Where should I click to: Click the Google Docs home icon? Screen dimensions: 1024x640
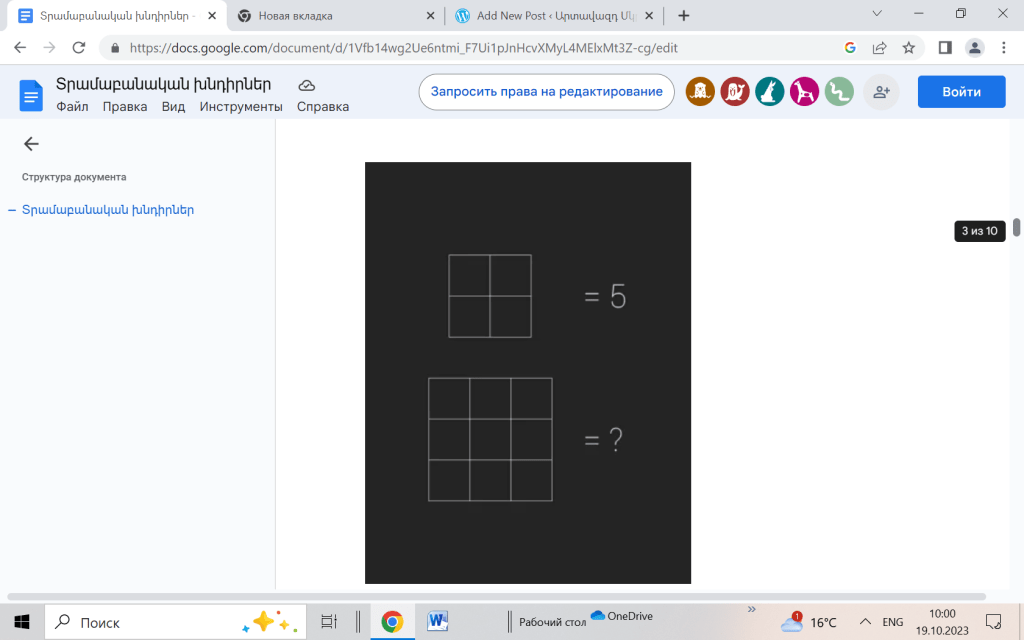(x=31, y=95)
